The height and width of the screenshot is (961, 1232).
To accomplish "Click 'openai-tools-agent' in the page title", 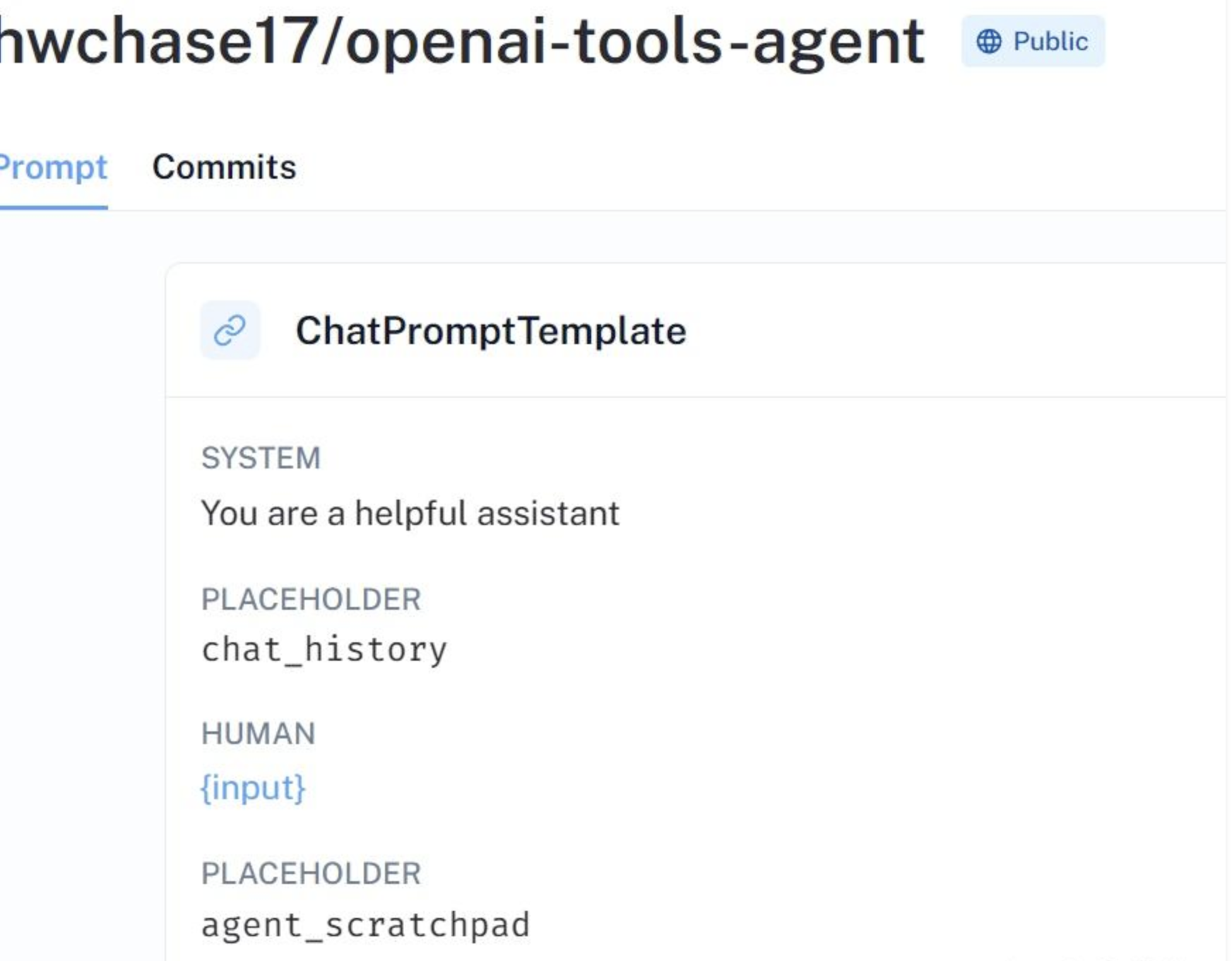I will pos(634,42).
